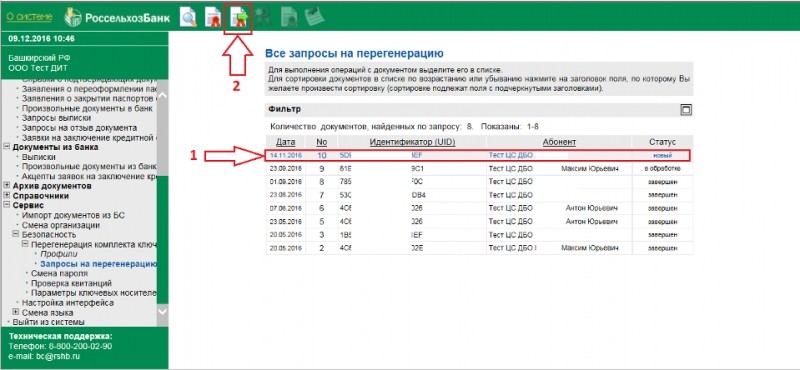This screenshot has width=800, height=370.
Task: Select request No 9 dated 23.09.2016
Action: 479,168
